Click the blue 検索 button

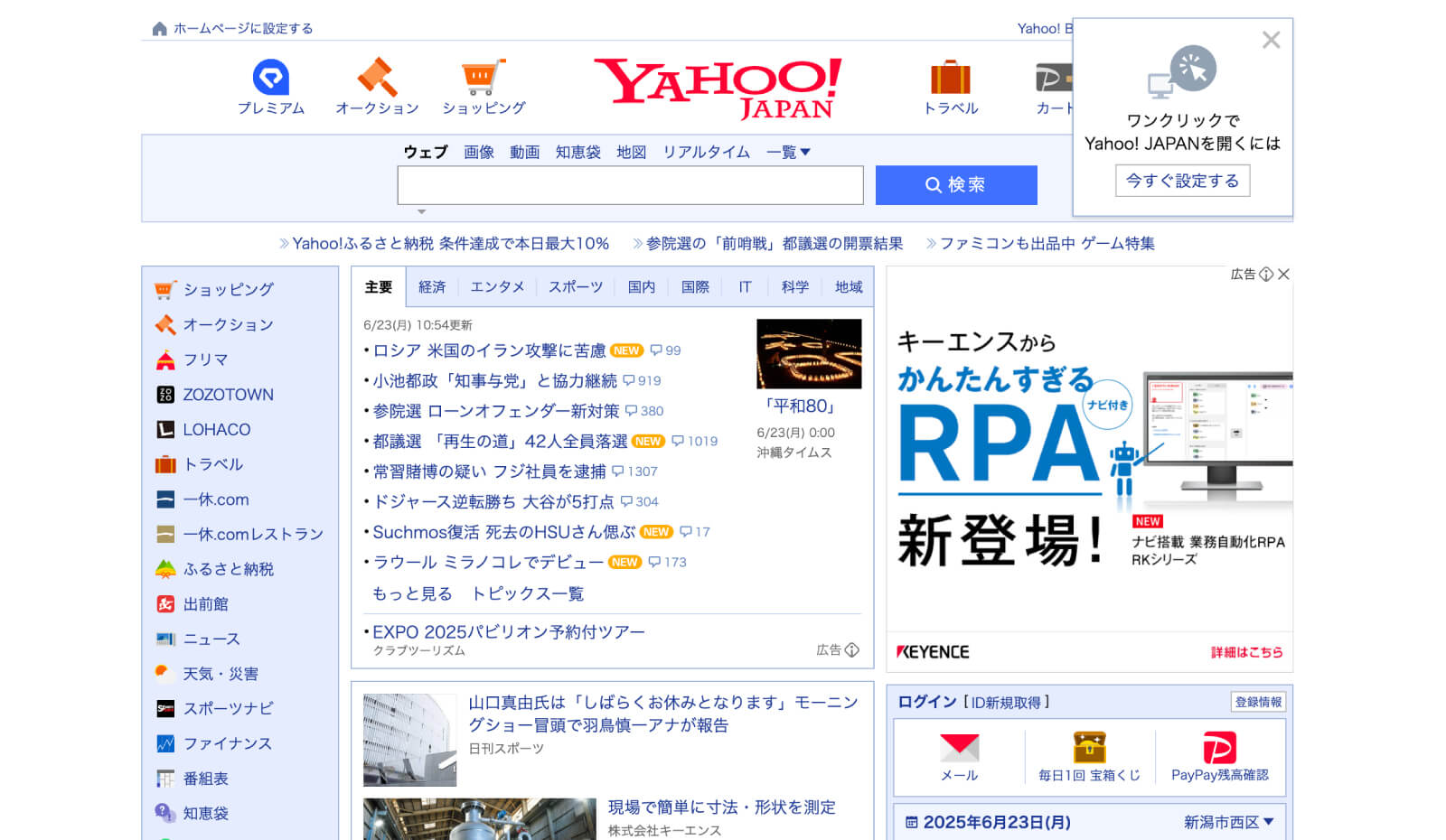956,185
